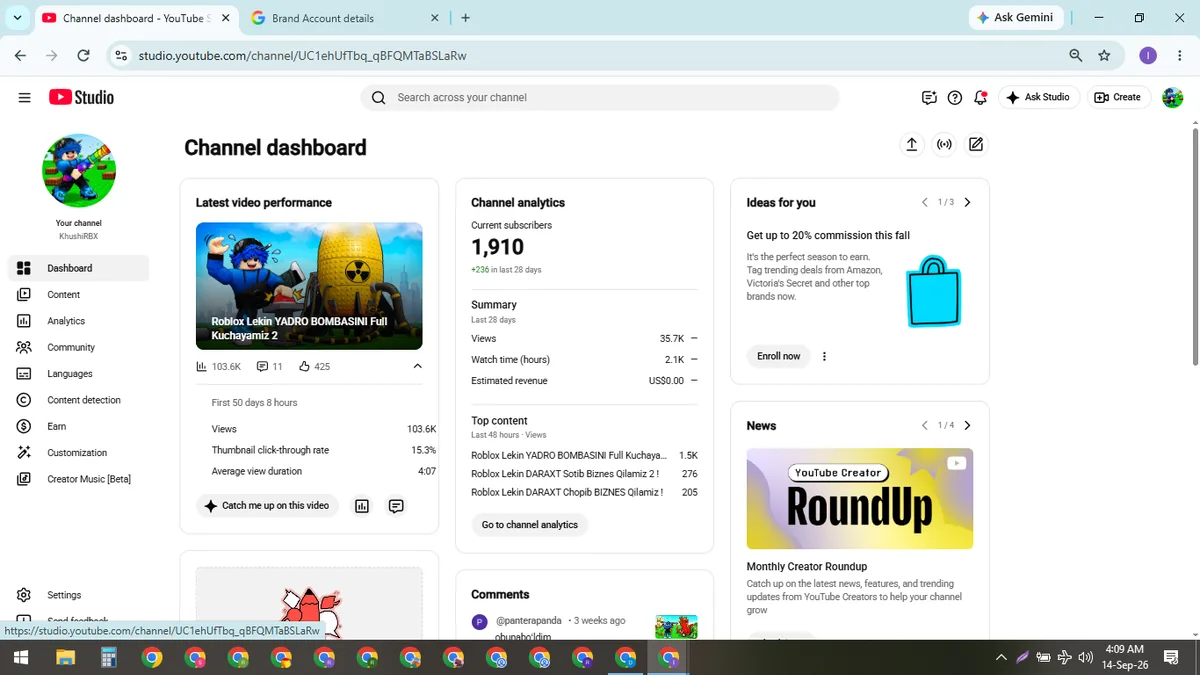Open the comment video thumbnail beside @panterapanda
Image resolution: width=1200 pixels, height=675 pixels.
[x=676, y=626]
